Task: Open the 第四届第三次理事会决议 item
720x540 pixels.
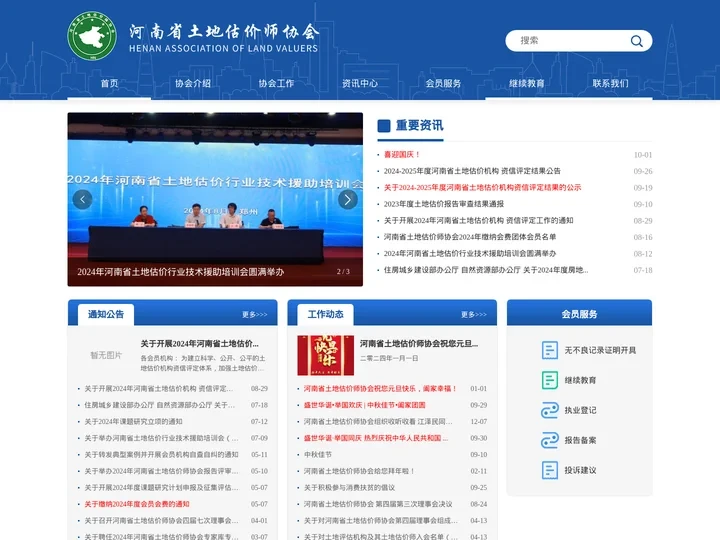Action: (378, 504)
